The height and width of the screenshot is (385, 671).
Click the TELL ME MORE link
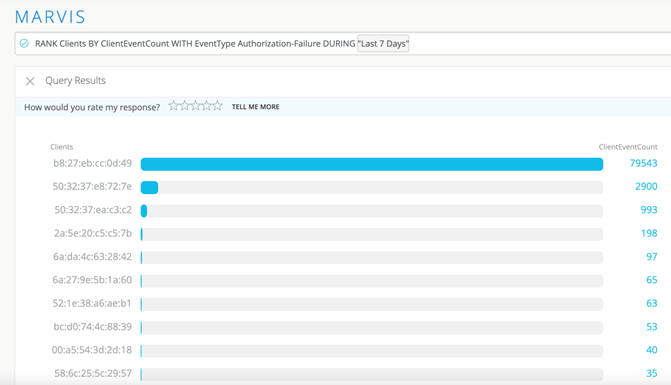tap(255, 107)
